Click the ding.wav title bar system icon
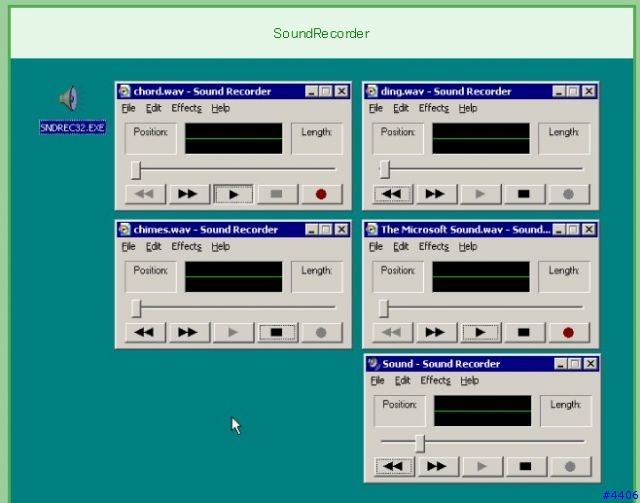This screenshot has height=503, width=640. point(372,91)
